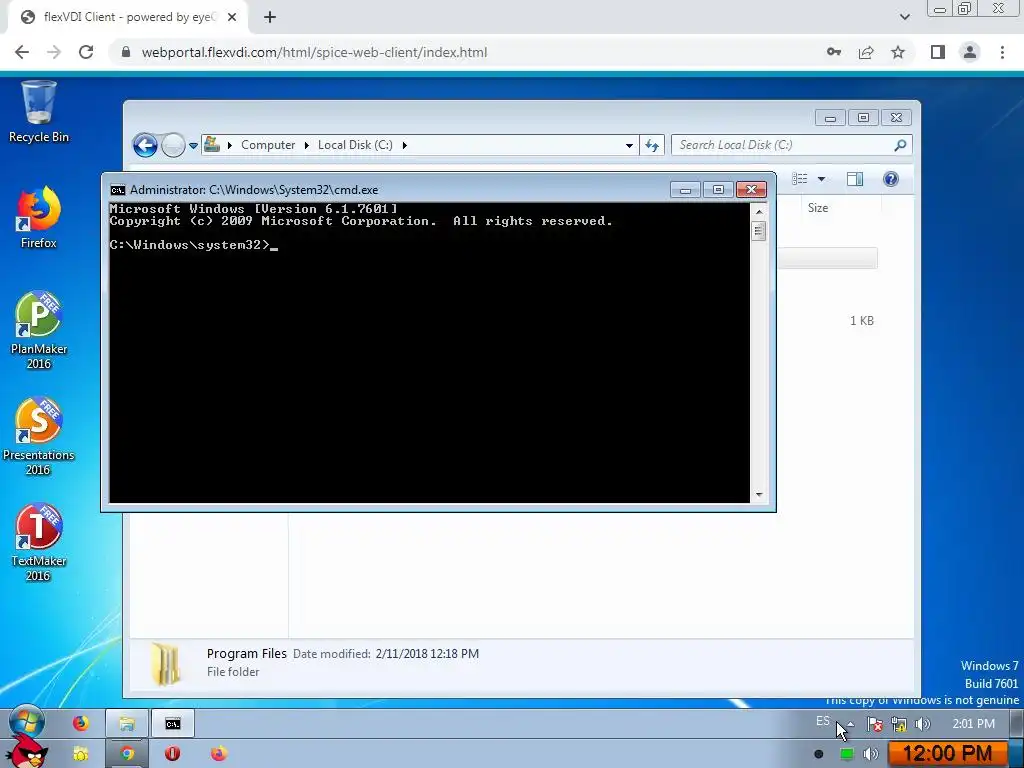Open recent pages dropdown beside Forward arrow
The height and width of the screenshot is (768, 1024).
click(x=193, y=146)
